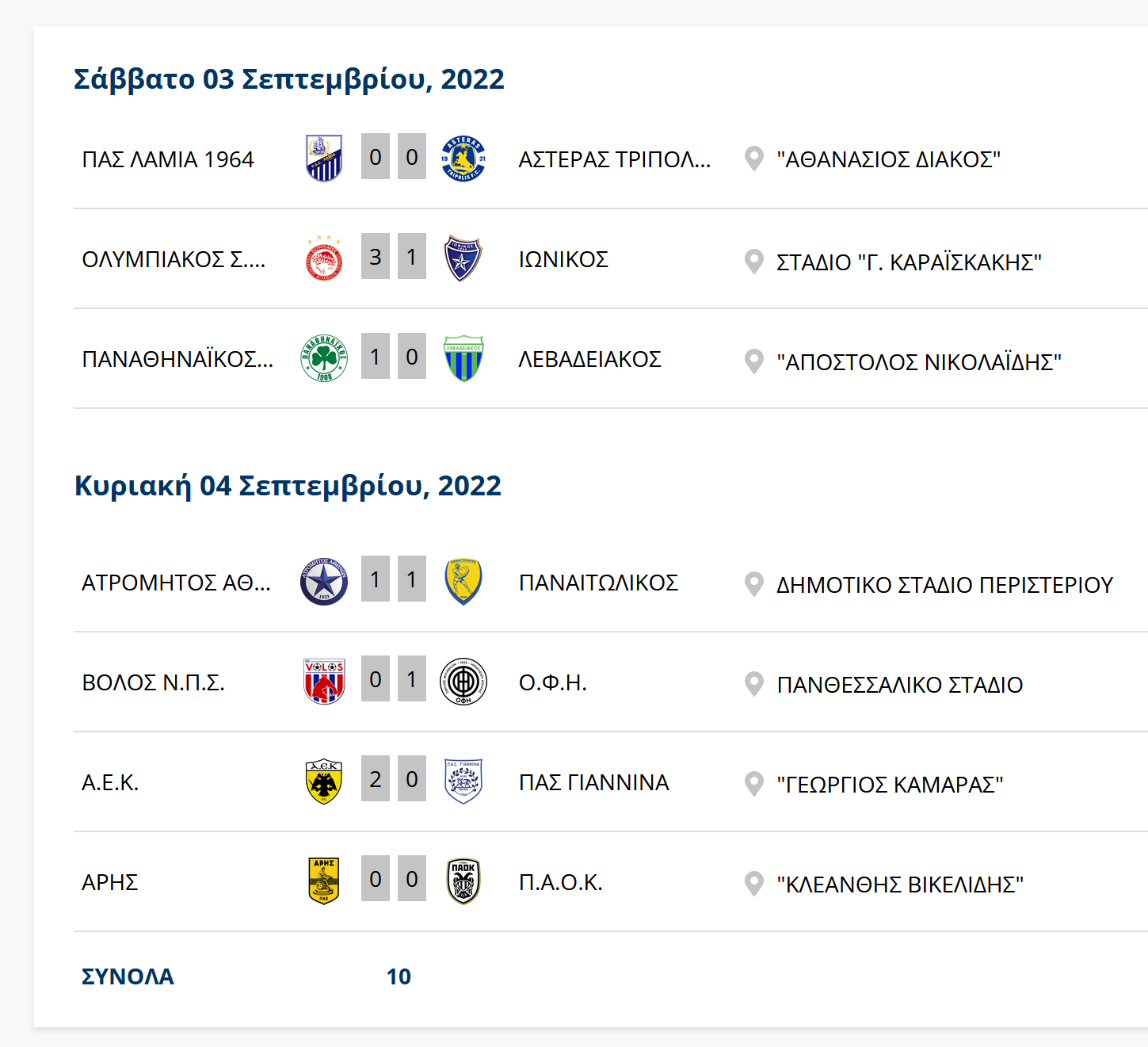Select the Ιωνικός blue star shield logo
Screen dimensions: 1148x1047
463,258
